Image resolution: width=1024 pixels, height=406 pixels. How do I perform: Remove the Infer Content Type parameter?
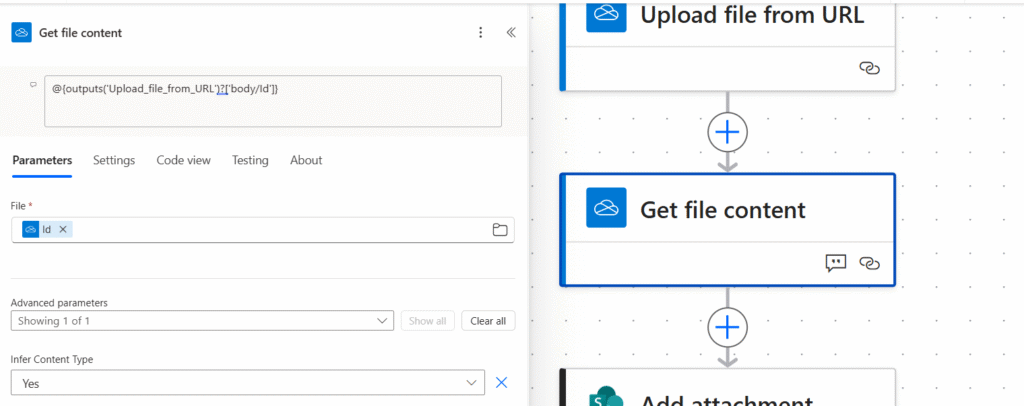(501, 383)
